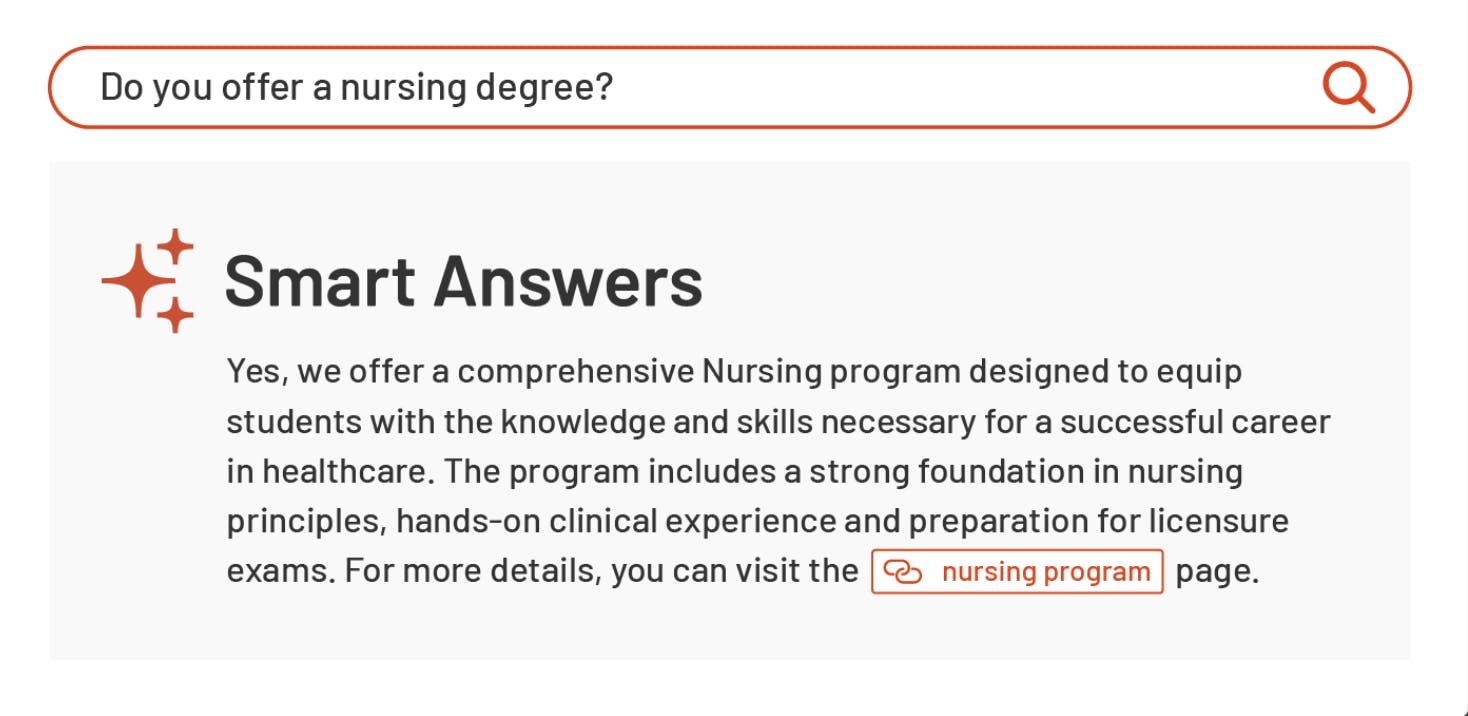Open the nursing program link
The width and height of the screenshot is (1468, 716).
[1017, 572]
